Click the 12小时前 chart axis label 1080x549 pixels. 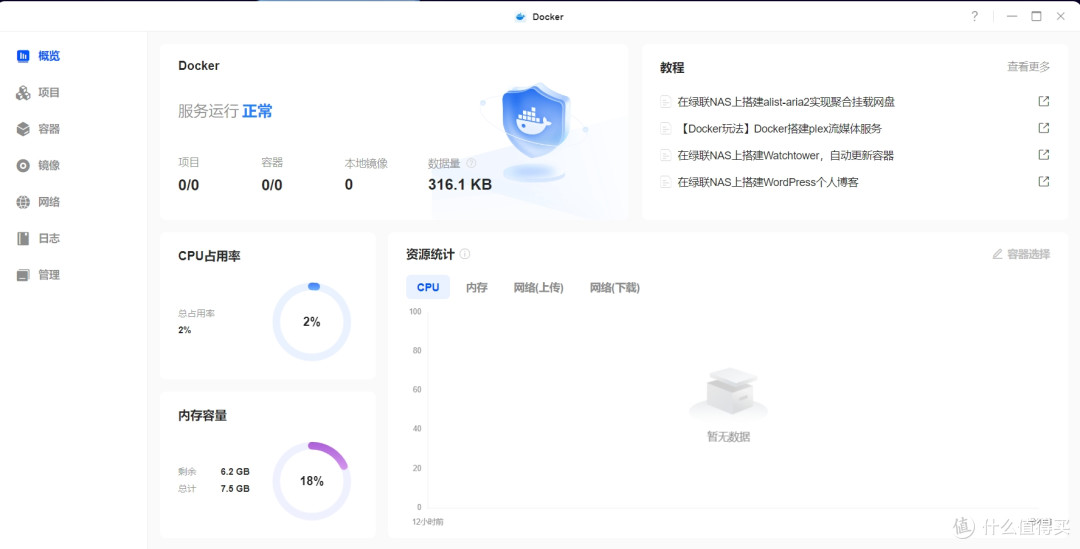(428, 522)
